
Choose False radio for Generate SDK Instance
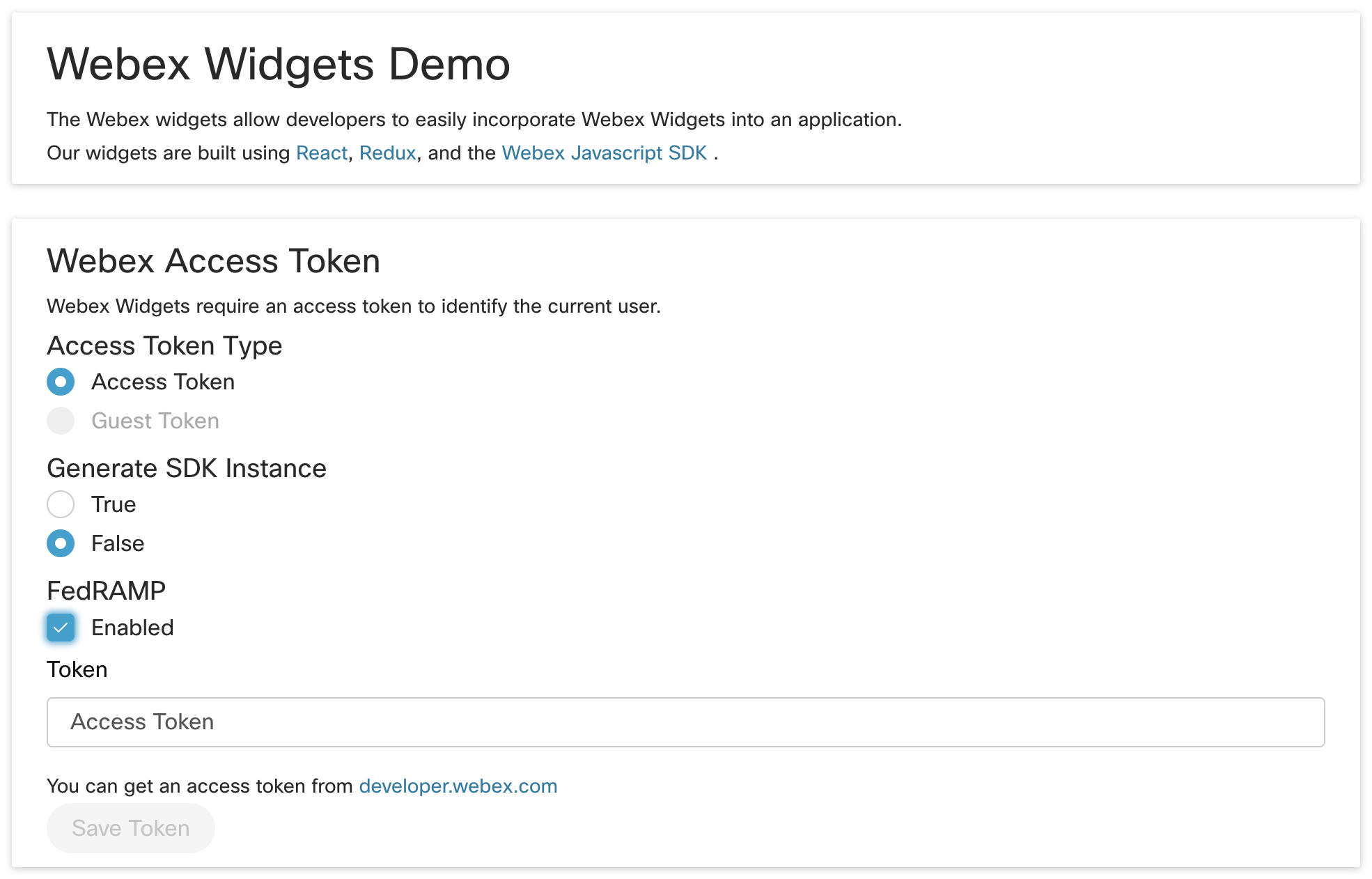61,543
